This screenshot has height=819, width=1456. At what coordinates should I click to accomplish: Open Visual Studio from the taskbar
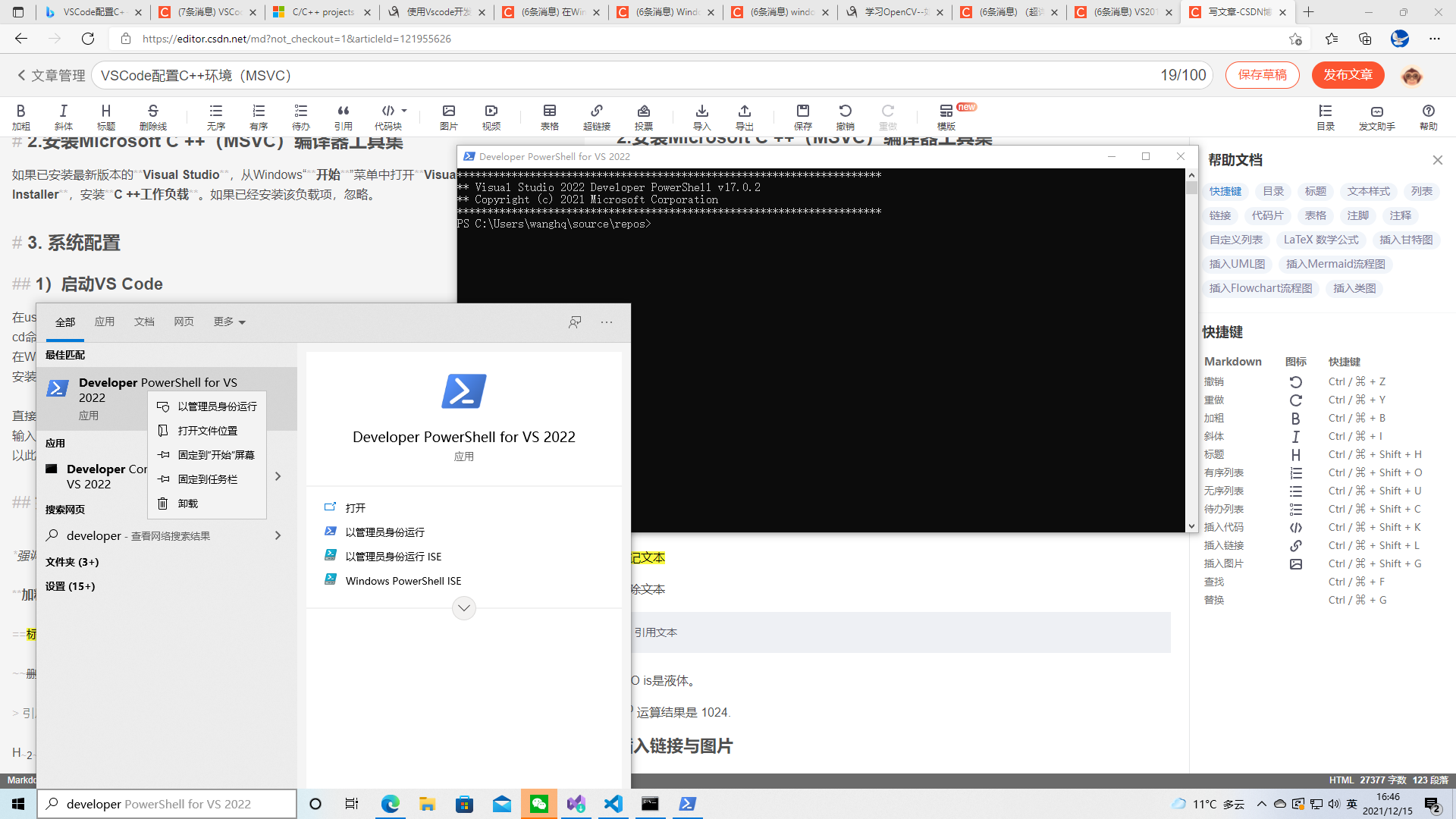[576, 804]
